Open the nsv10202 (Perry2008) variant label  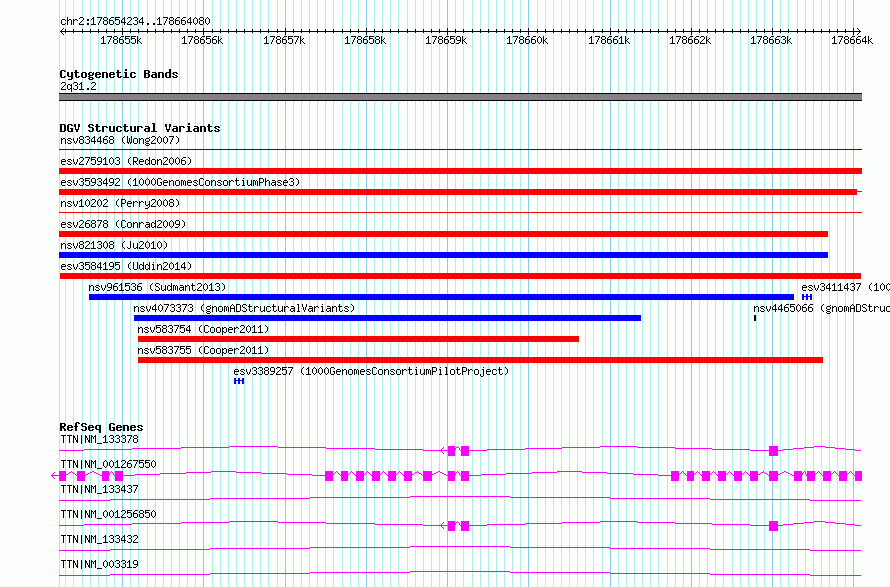pyautogui.click(x=120, y=203)
